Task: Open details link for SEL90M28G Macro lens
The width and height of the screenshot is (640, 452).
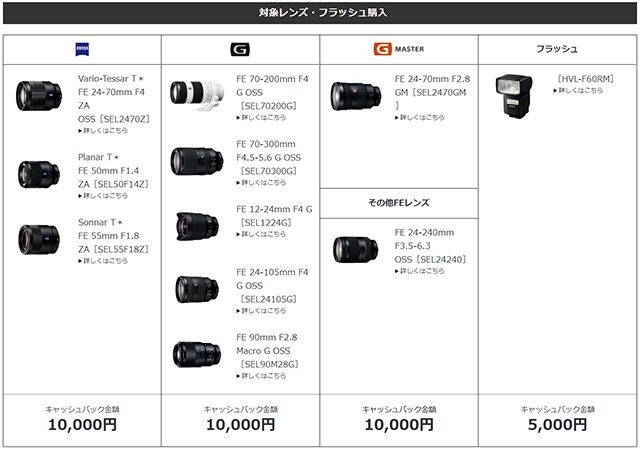Action: (261, 376)
